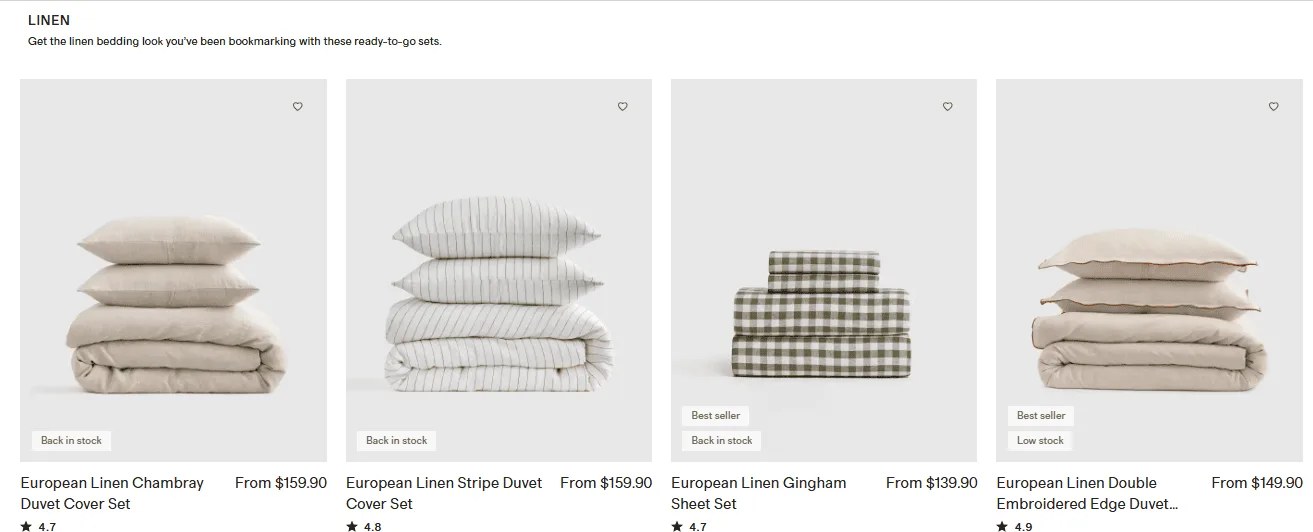
Task: Click the 4.9 star rating
Action: 1018,526
